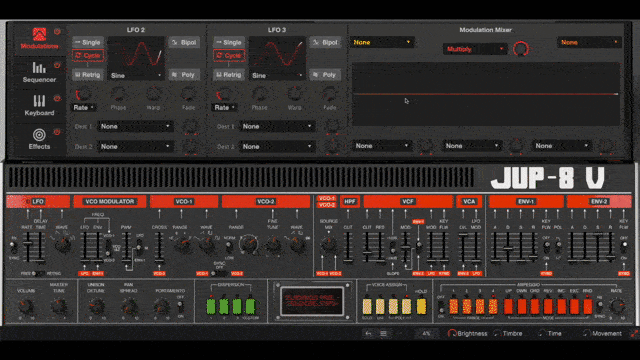Image resolution: width=640 pixels, height=360 pixels.
Task: Click the ENV-1 decay slider
Action: pos(508,248)
